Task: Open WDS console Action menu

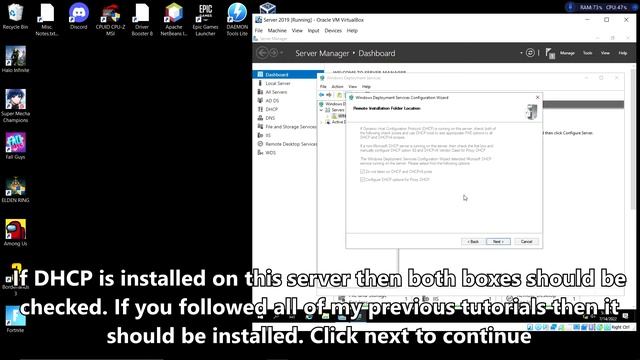Action: [x=337, y=87]
